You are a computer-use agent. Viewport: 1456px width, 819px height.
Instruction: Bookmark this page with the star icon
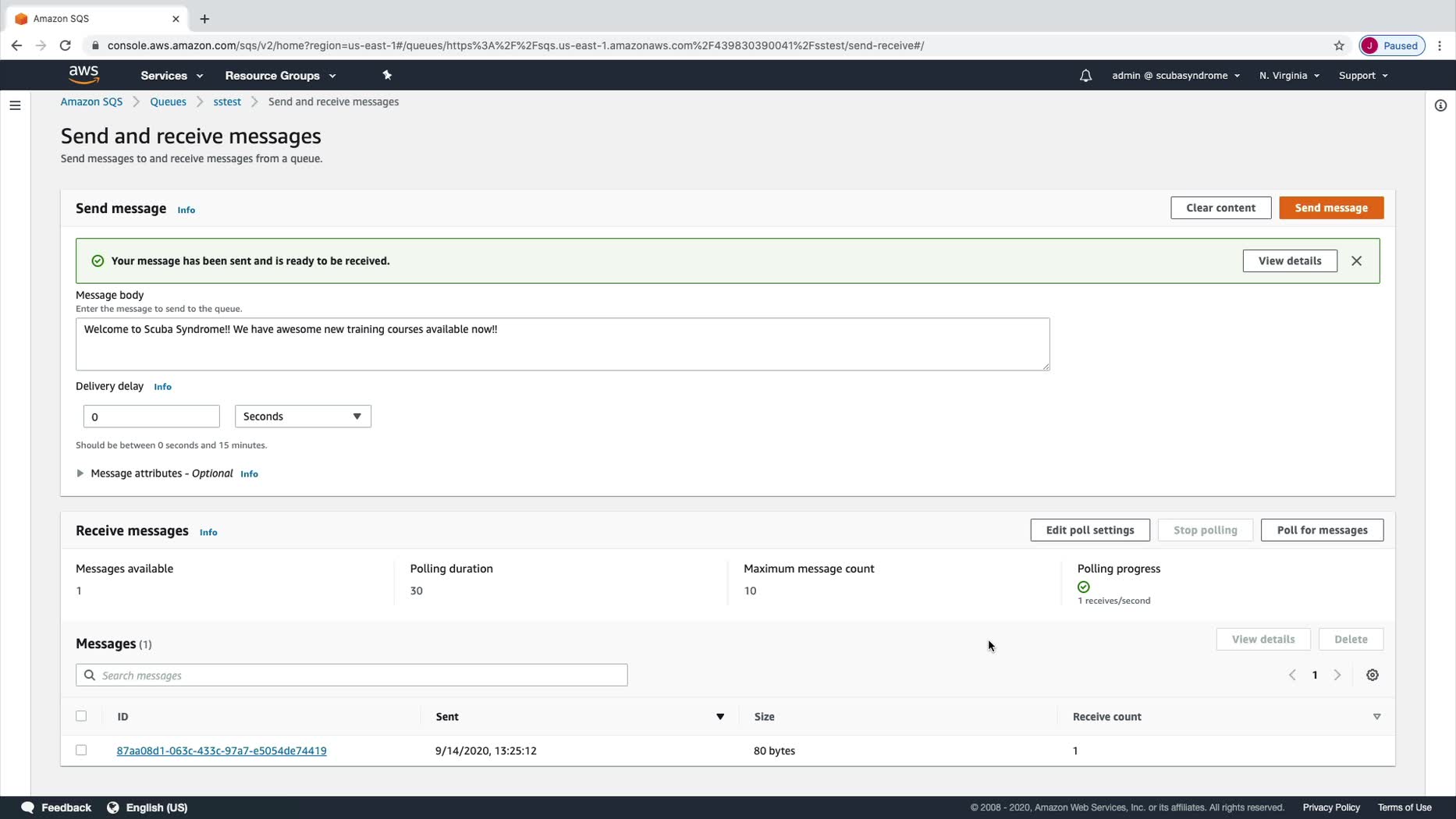tap(1339, 45)
